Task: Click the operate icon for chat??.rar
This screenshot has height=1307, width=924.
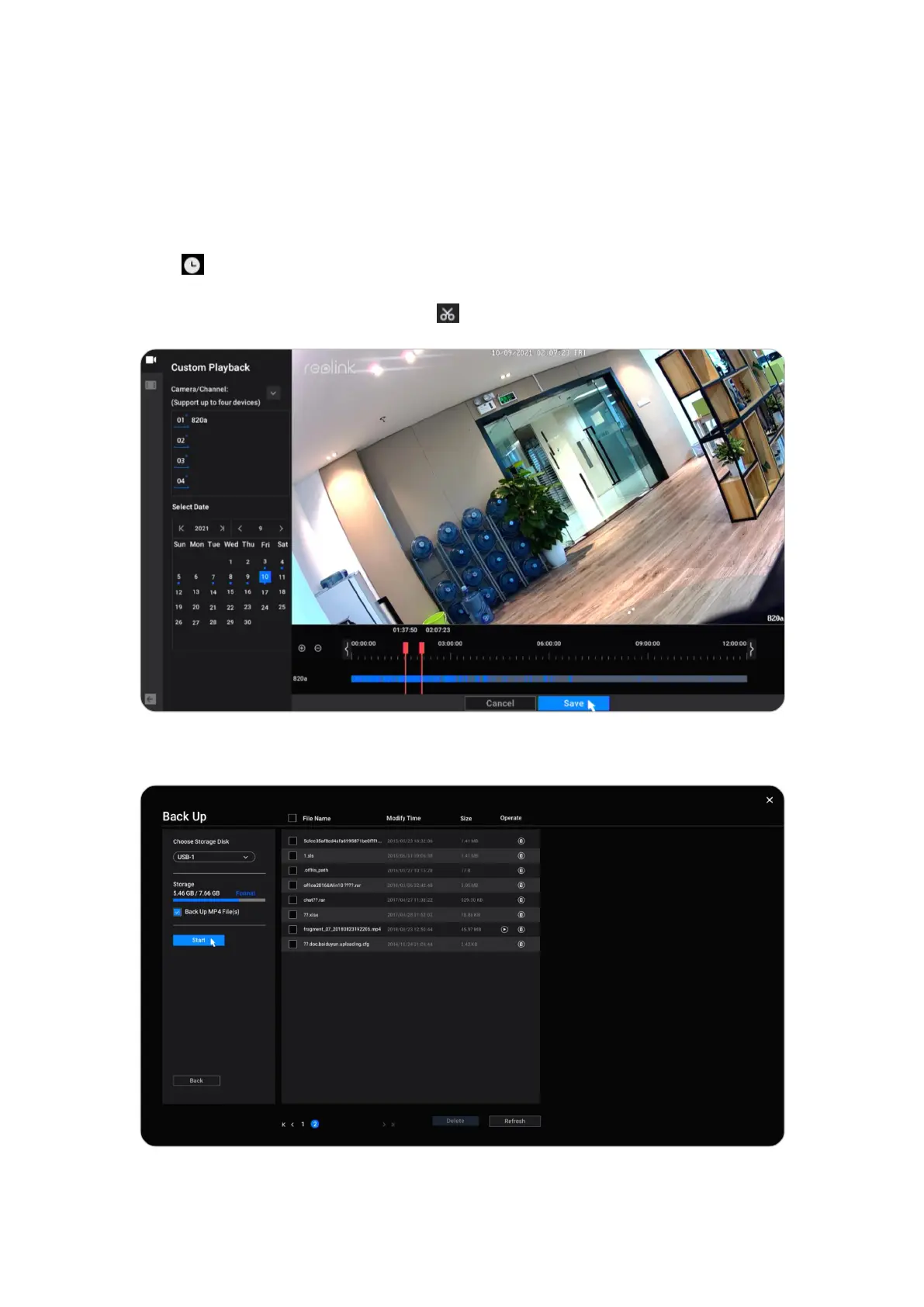Action: tap(521, 900)
